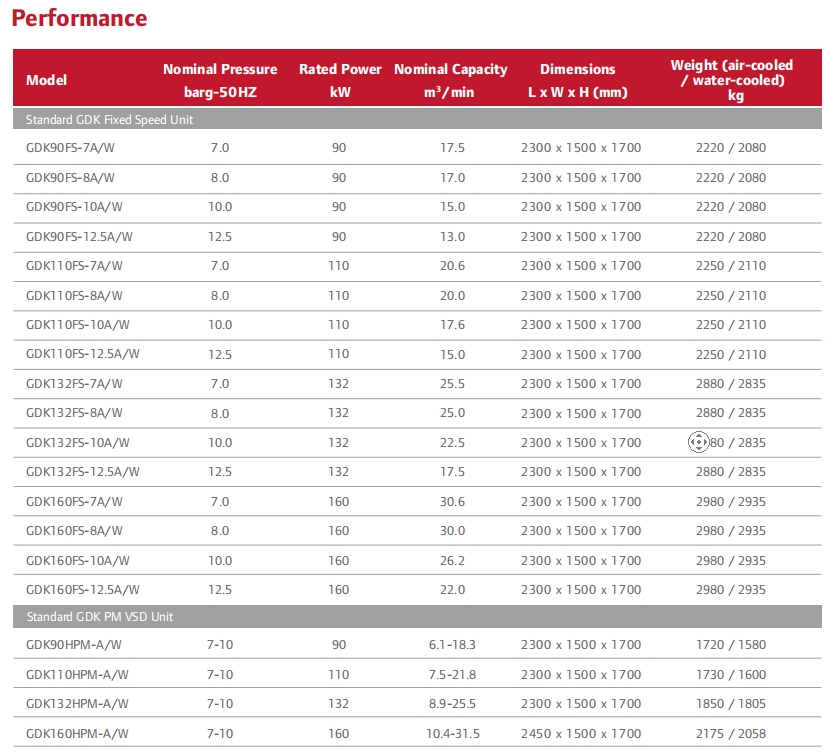This screenshot has width=833, height=752.
Task: Click capacity 30.6 in GDK160FS-7A/W row
Action: click(x=452, y=501)
